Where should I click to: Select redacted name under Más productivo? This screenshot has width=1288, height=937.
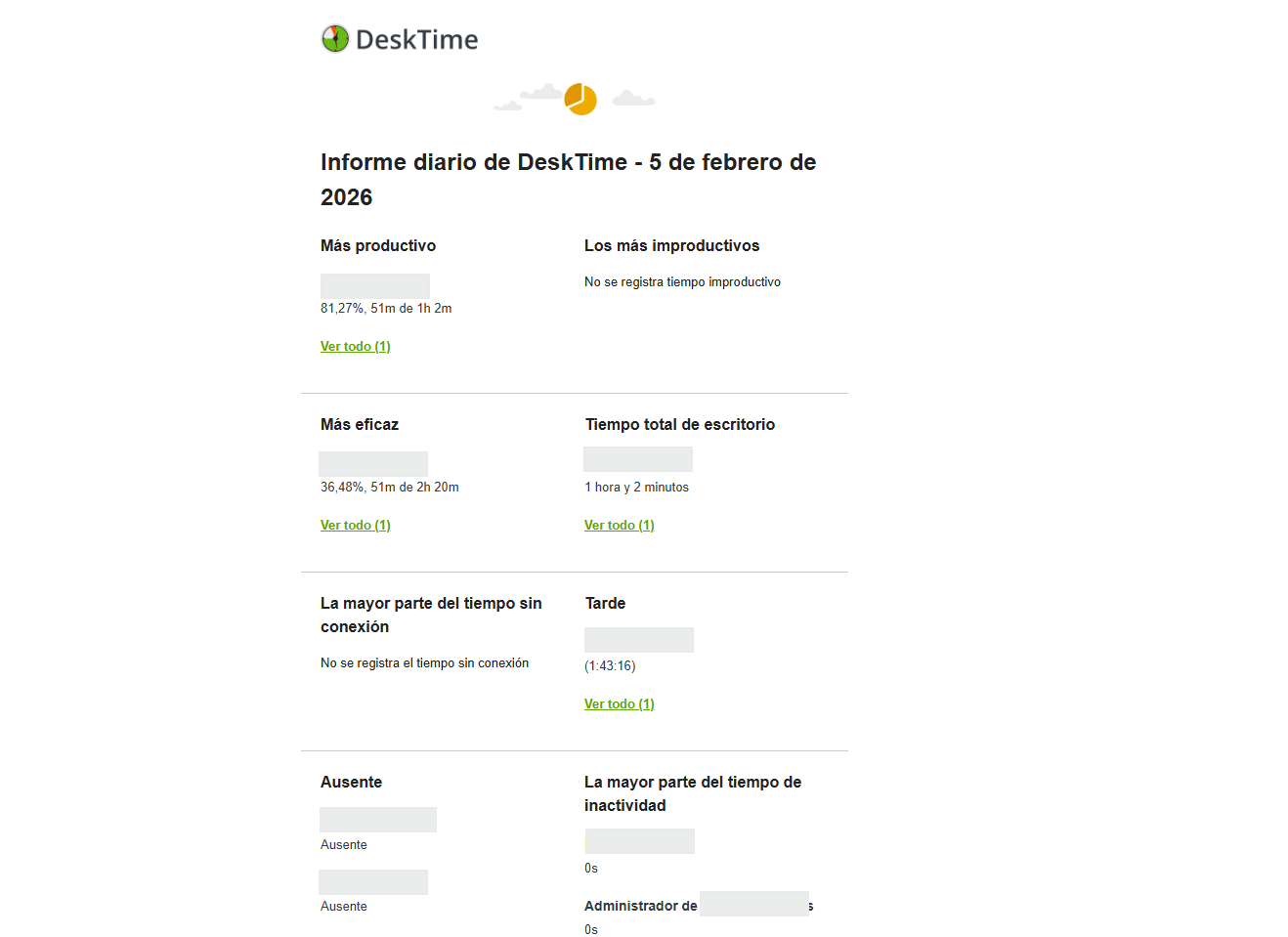(x=375, y=286)
